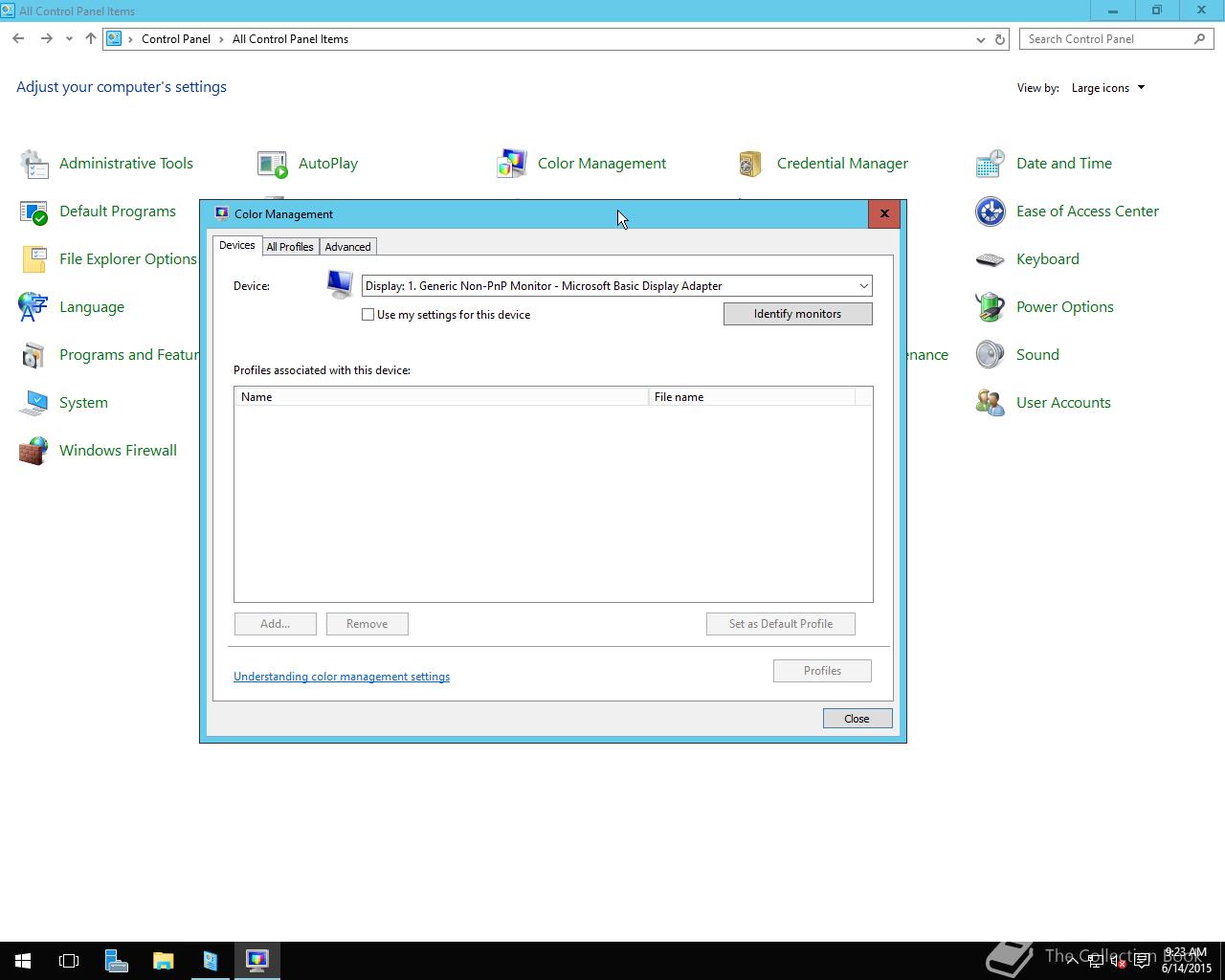This screenshot has width=1225, height=980.
Task: Open Programs and Features icon
Action: click(34, 355)
